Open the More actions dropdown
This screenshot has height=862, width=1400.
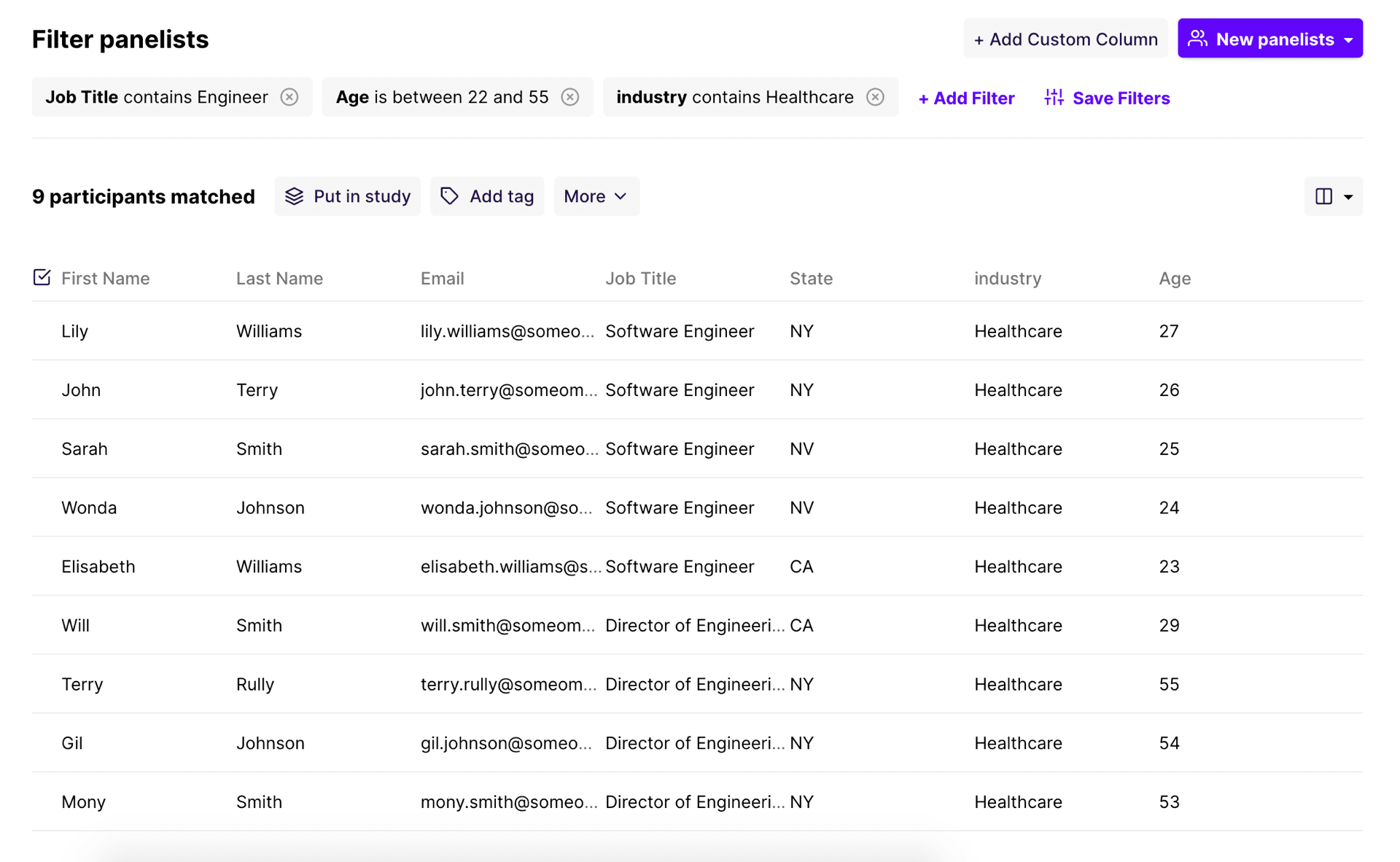tap(596, 195)
